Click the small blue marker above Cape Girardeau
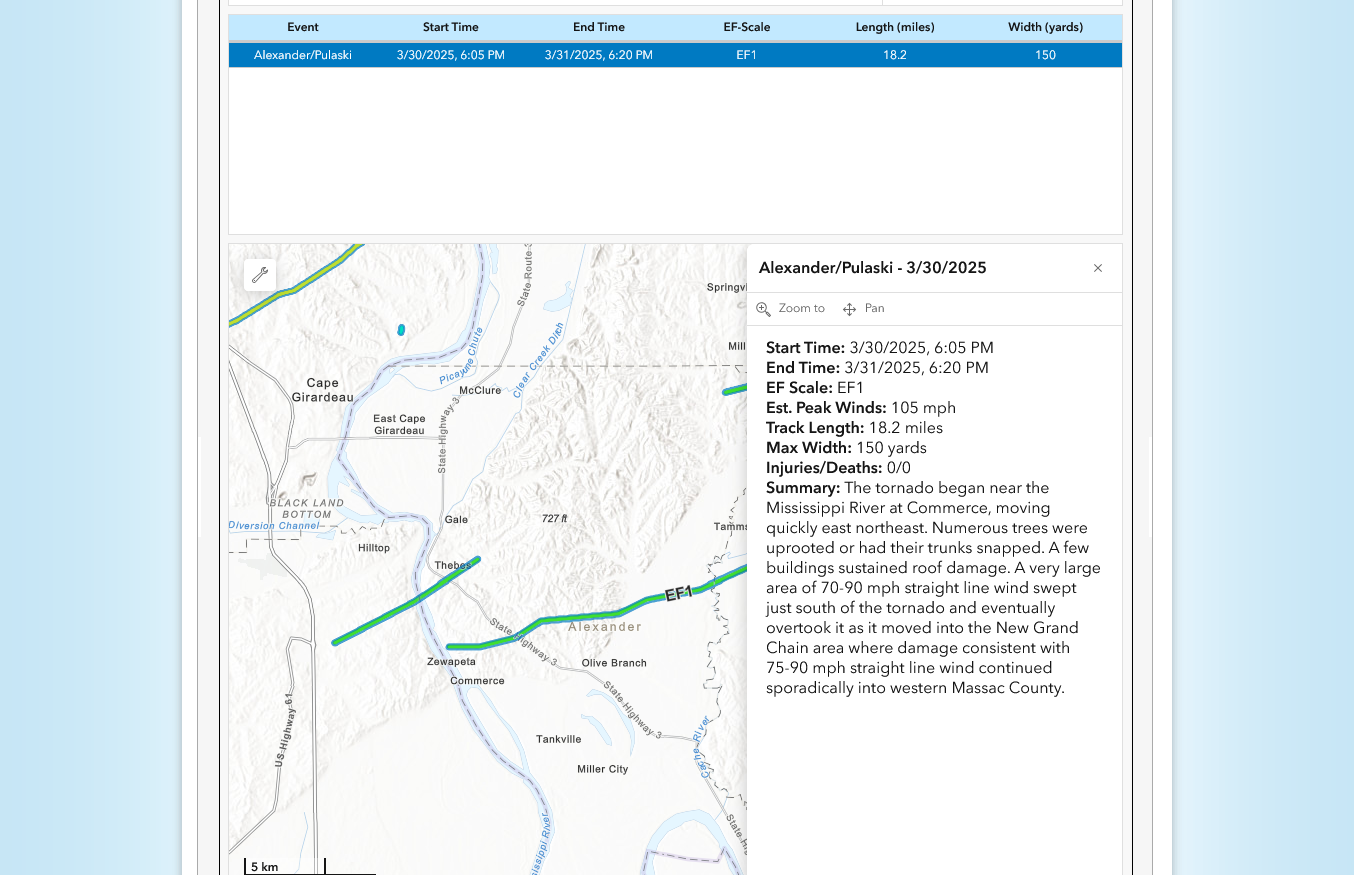This screenshot has width=1354, height=875. tap(401, 329)
